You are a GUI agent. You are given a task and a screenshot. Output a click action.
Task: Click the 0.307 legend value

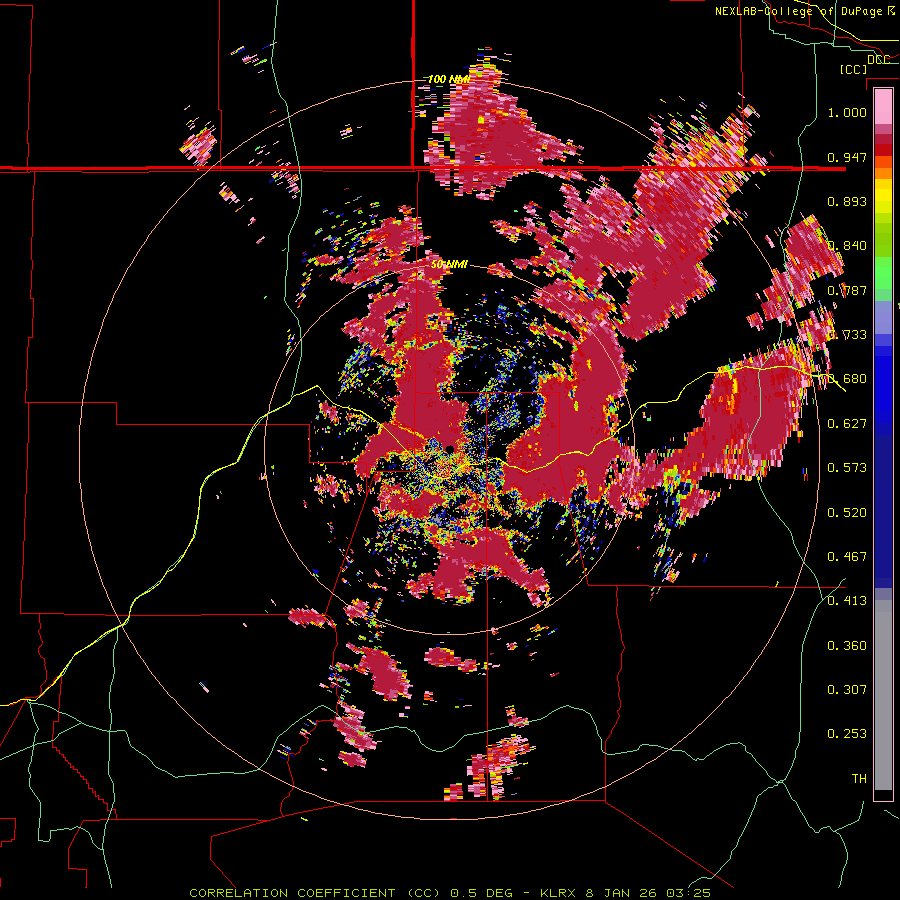coord(847,690)
